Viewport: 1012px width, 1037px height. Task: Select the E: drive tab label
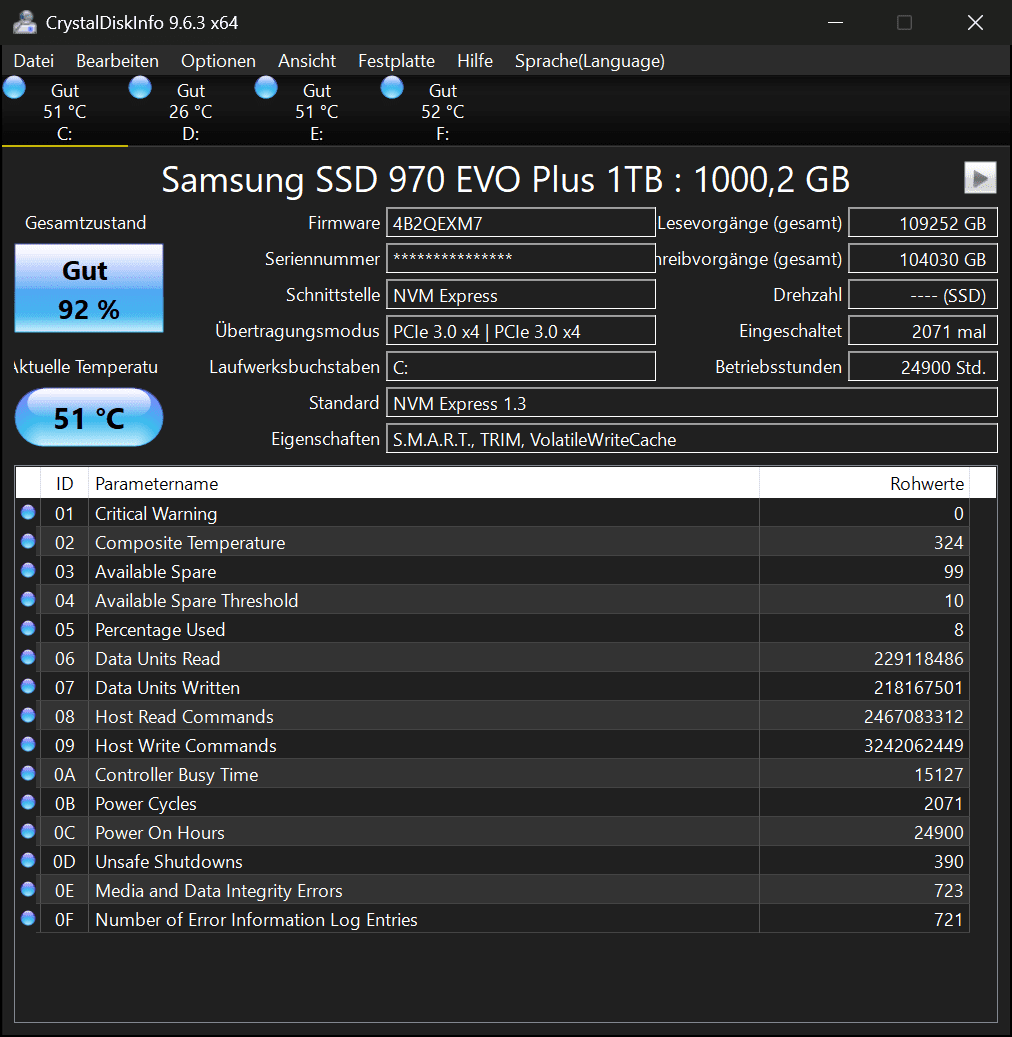[x=317, y=134]
